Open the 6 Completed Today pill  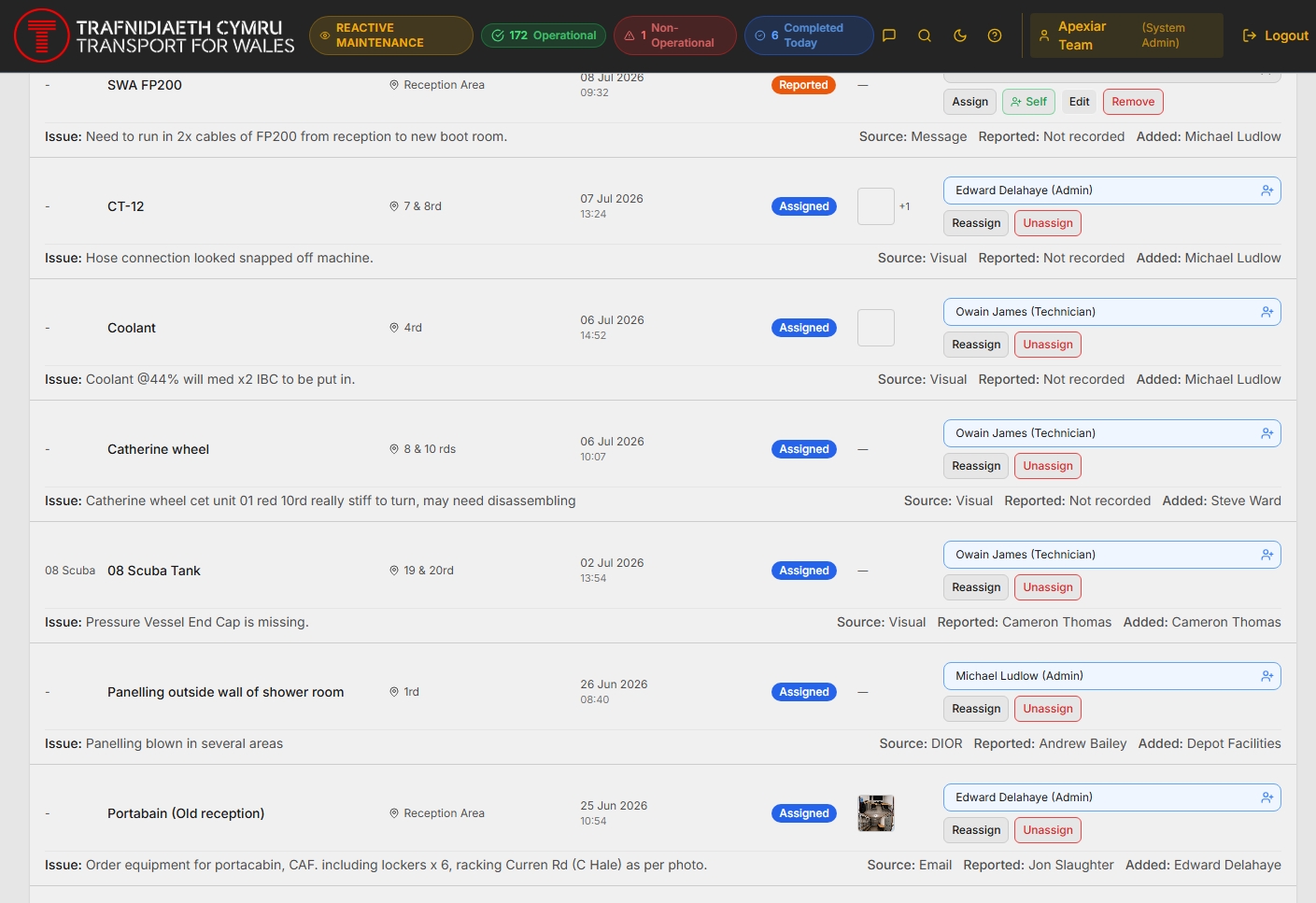pos(809,35)
